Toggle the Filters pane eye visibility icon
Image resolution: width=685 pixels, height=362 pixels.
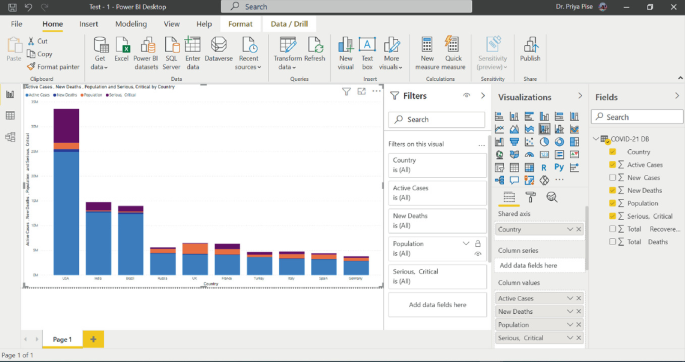467,95
